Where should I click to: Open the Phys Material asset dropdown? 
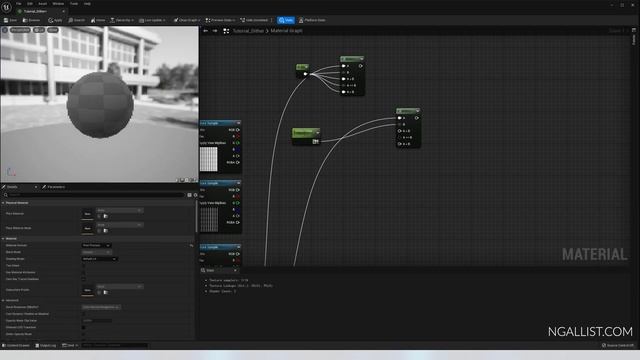point(120,210)
